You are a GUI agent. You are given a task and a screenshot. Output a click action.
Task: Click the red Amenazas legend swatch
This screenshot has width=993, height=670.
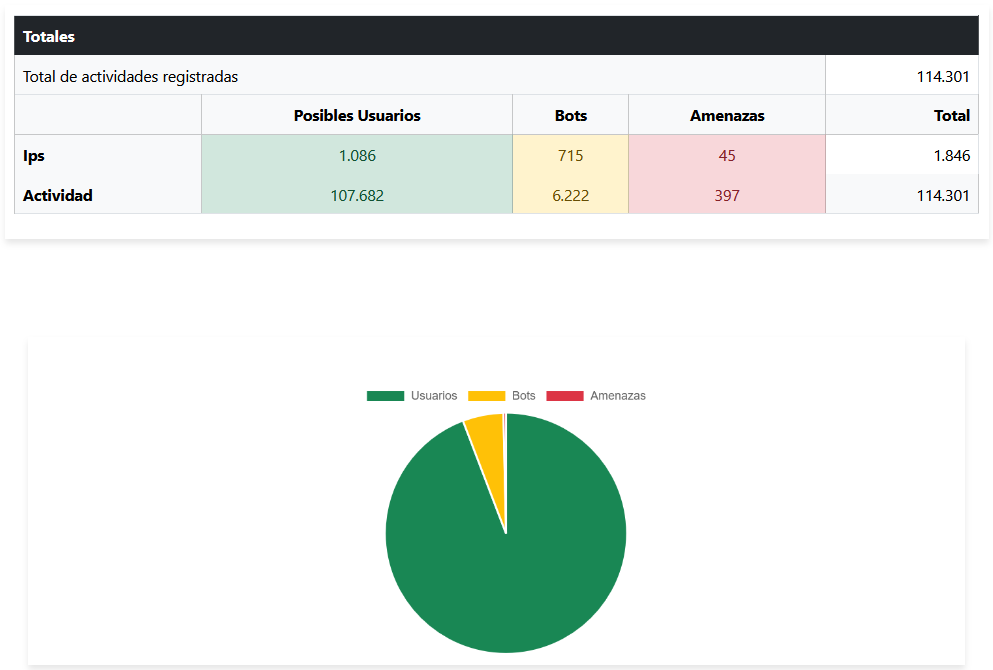point(566,395)
